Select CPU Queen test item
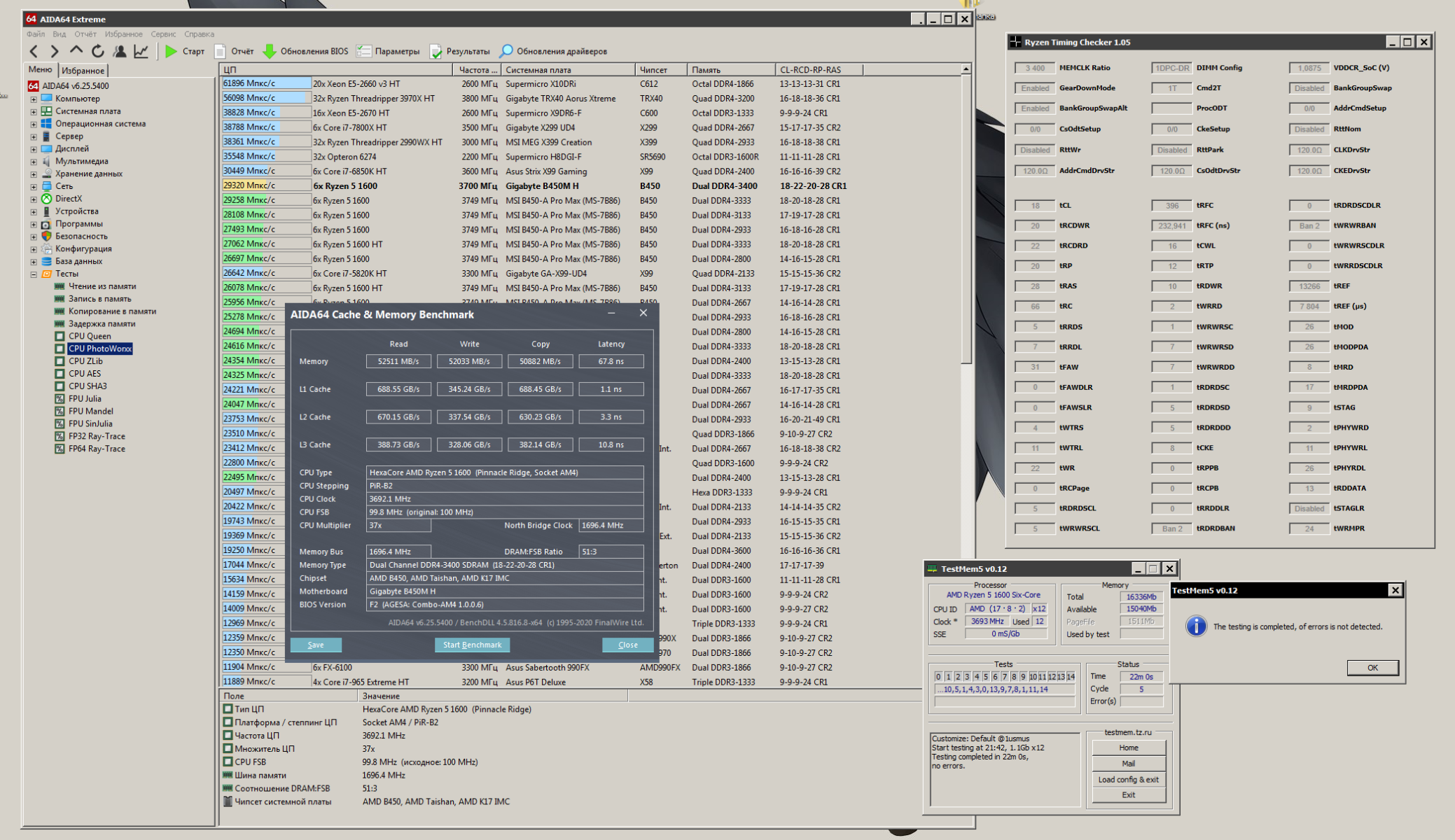The image size is (1455, 840). point(90,336)
